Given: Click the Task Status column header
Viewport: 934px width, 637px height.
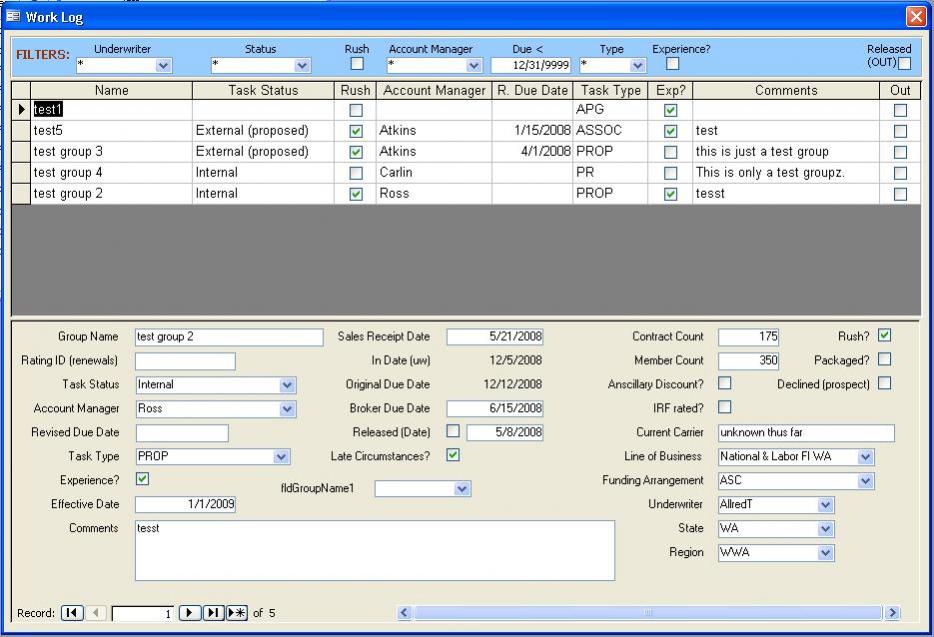Looking at the screenshot, I should (263, 90).
